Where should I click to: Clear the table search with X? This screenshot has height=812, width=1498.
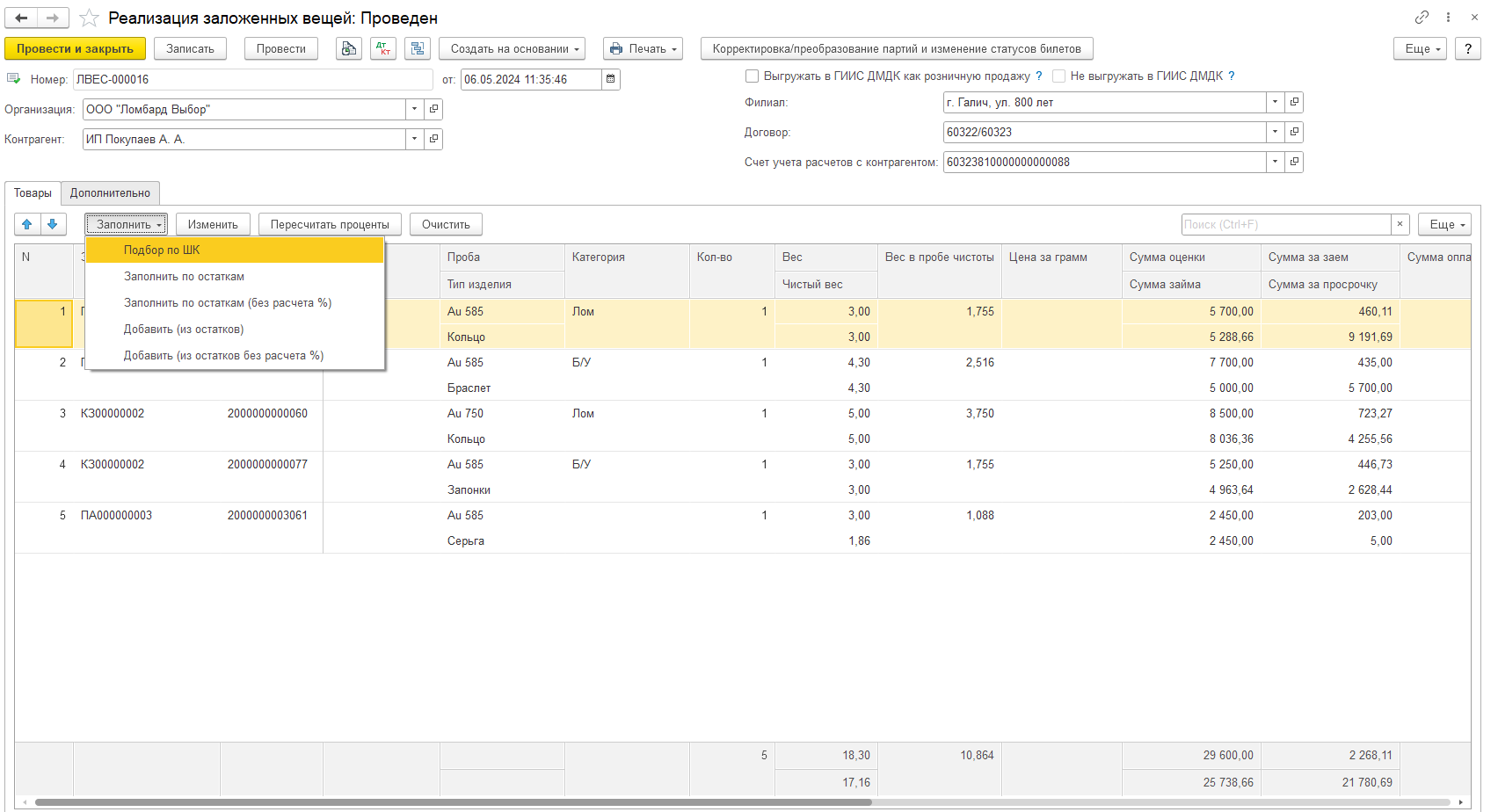1400,224
